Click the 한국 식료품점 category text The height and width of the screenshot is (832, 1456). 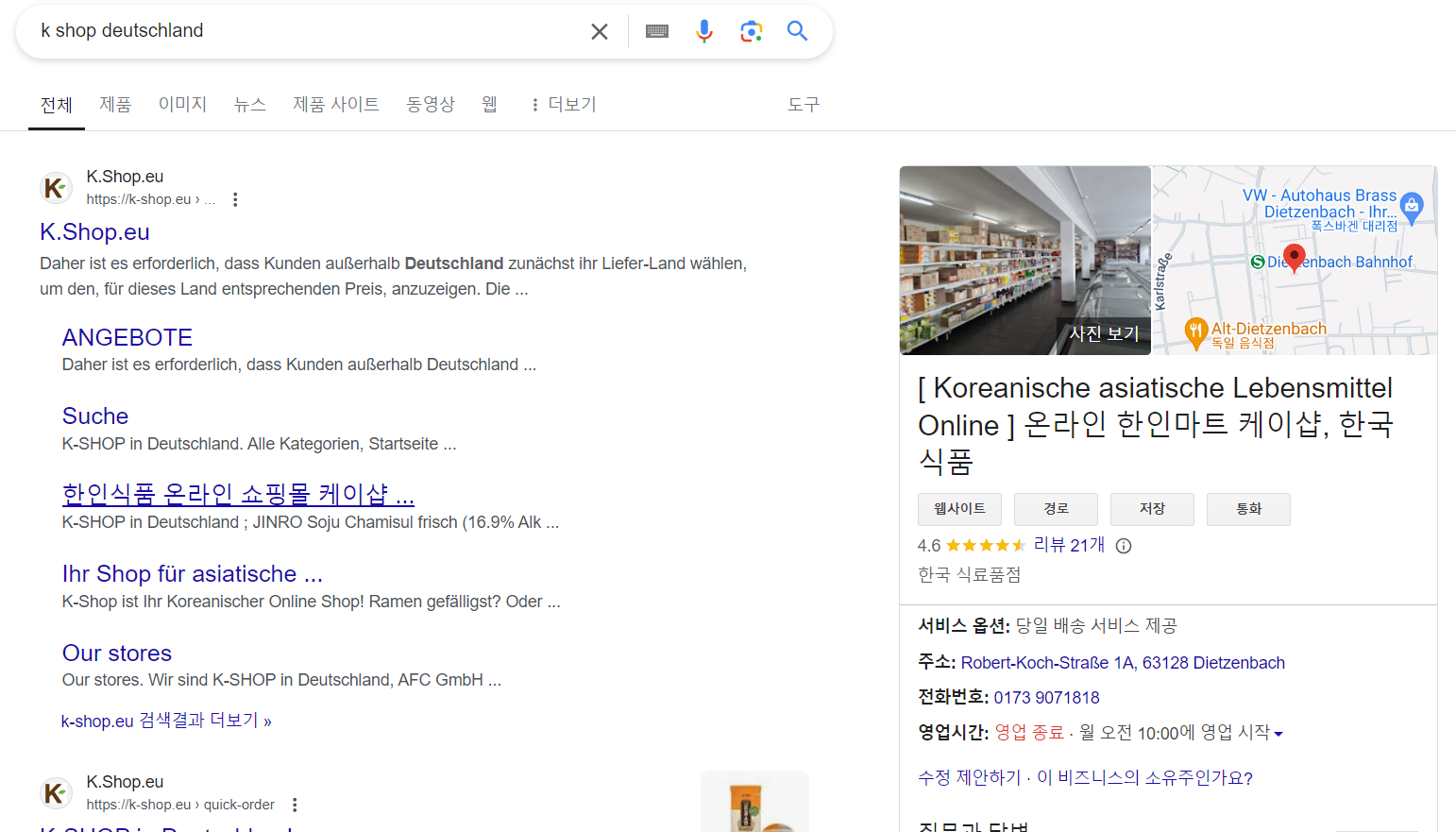click(x=969, y=575)
